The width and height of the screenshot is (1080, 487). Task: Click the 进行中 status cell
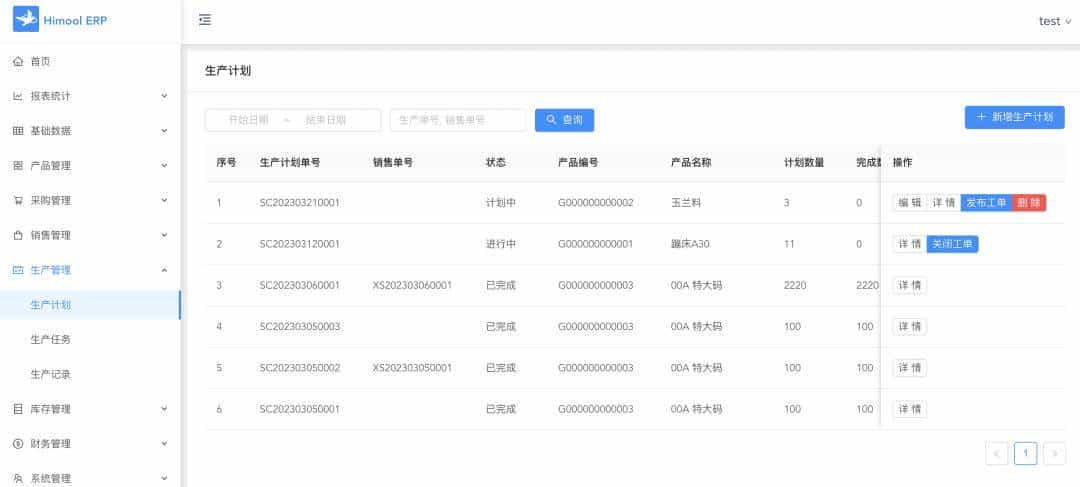(501, 244)
